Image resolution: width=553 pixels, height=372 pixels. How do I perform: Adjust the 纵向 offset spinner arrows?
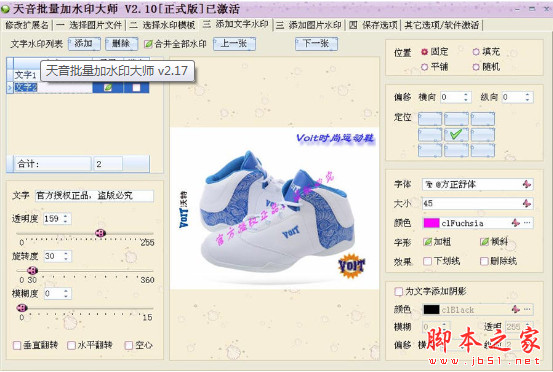pos(528,97)
